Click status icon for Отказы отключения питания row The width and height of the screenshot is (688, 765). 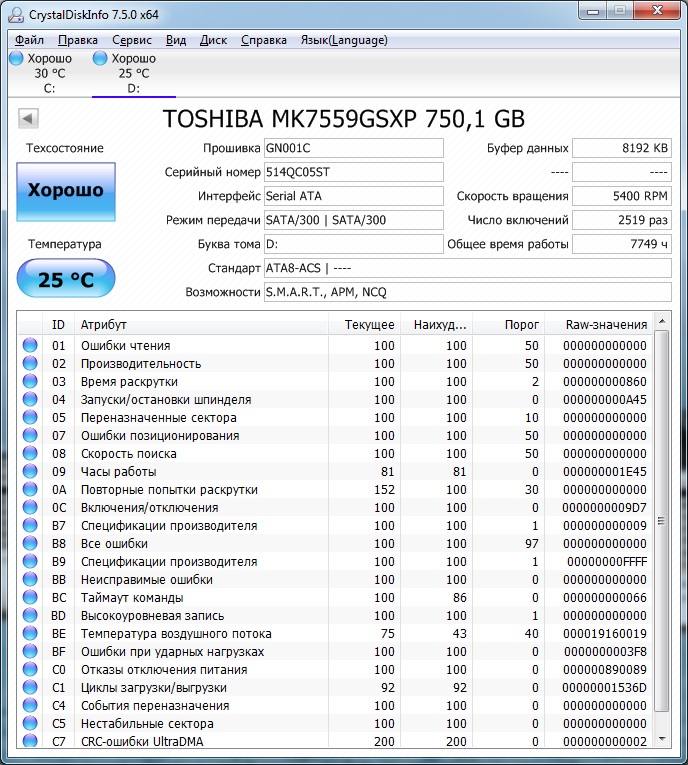[x=30, y=669]
